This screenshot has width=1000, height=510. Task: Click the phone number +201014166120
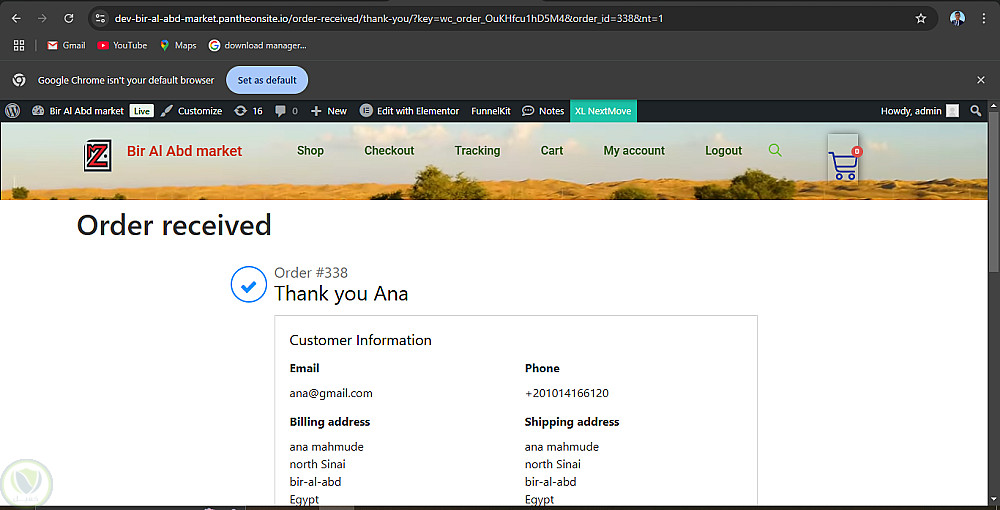pyautogui.click(x=567, y=393)
